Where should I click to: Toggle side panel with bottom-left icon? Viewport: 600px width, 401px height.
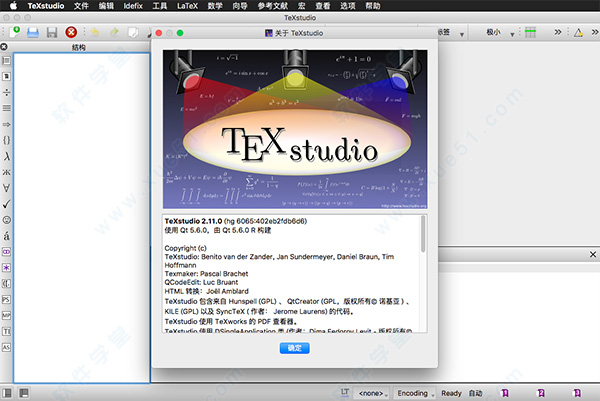point(7,393)
